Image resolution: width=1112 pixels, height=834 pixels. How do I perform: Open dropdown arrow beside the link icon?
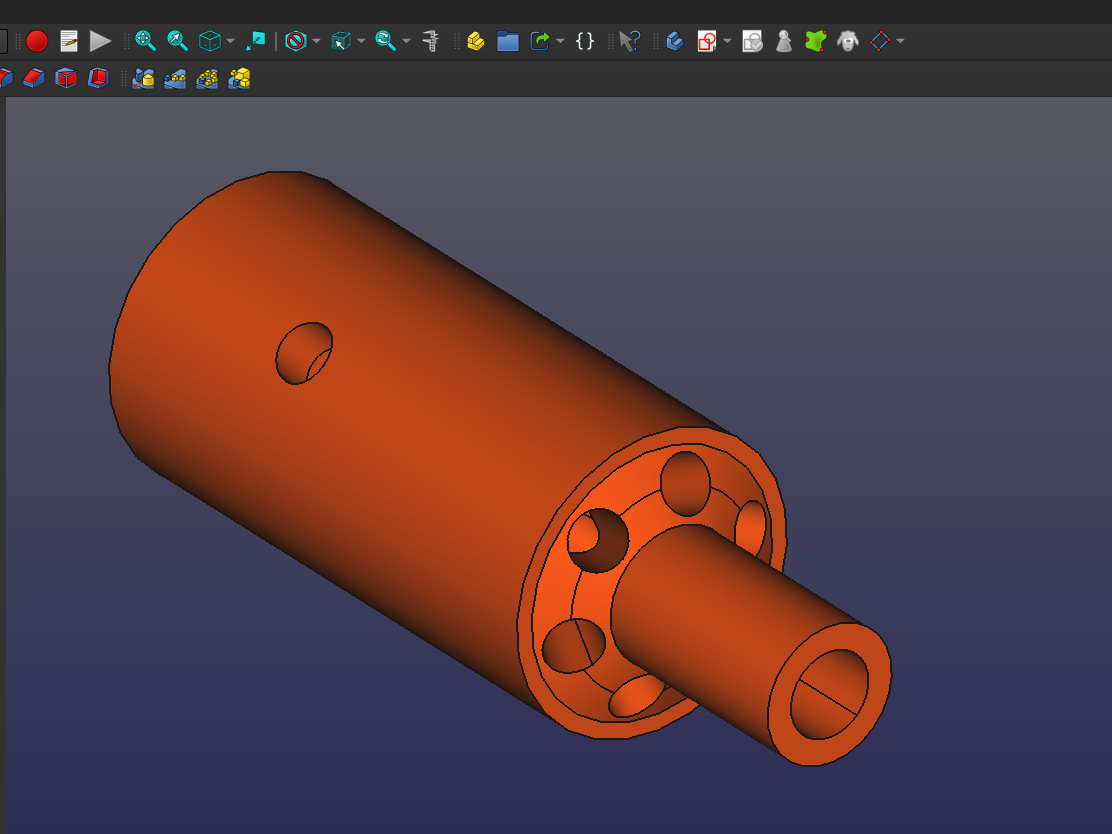click(x=560, y=41)
